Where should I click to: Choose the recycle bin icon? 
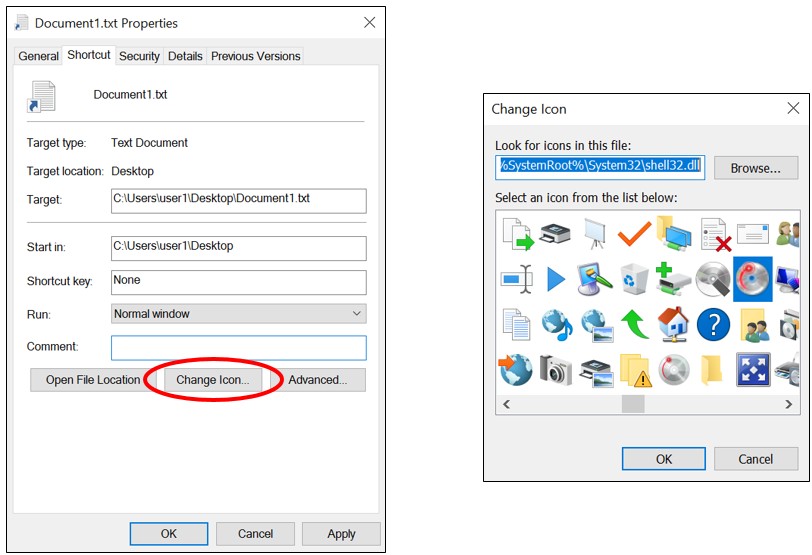coord(634,279)
